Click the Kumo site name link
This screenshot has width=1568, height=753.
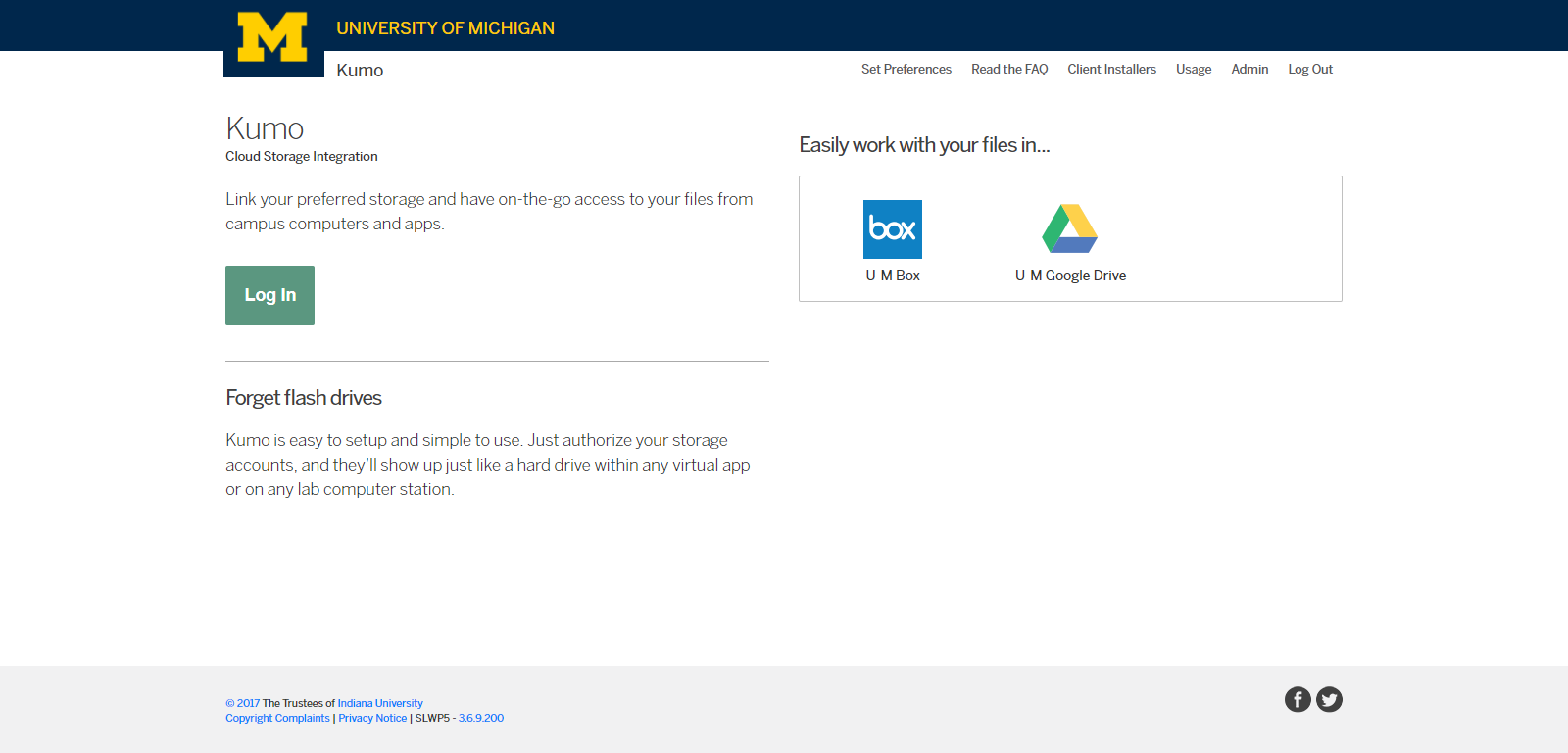(x=360, y=71)
